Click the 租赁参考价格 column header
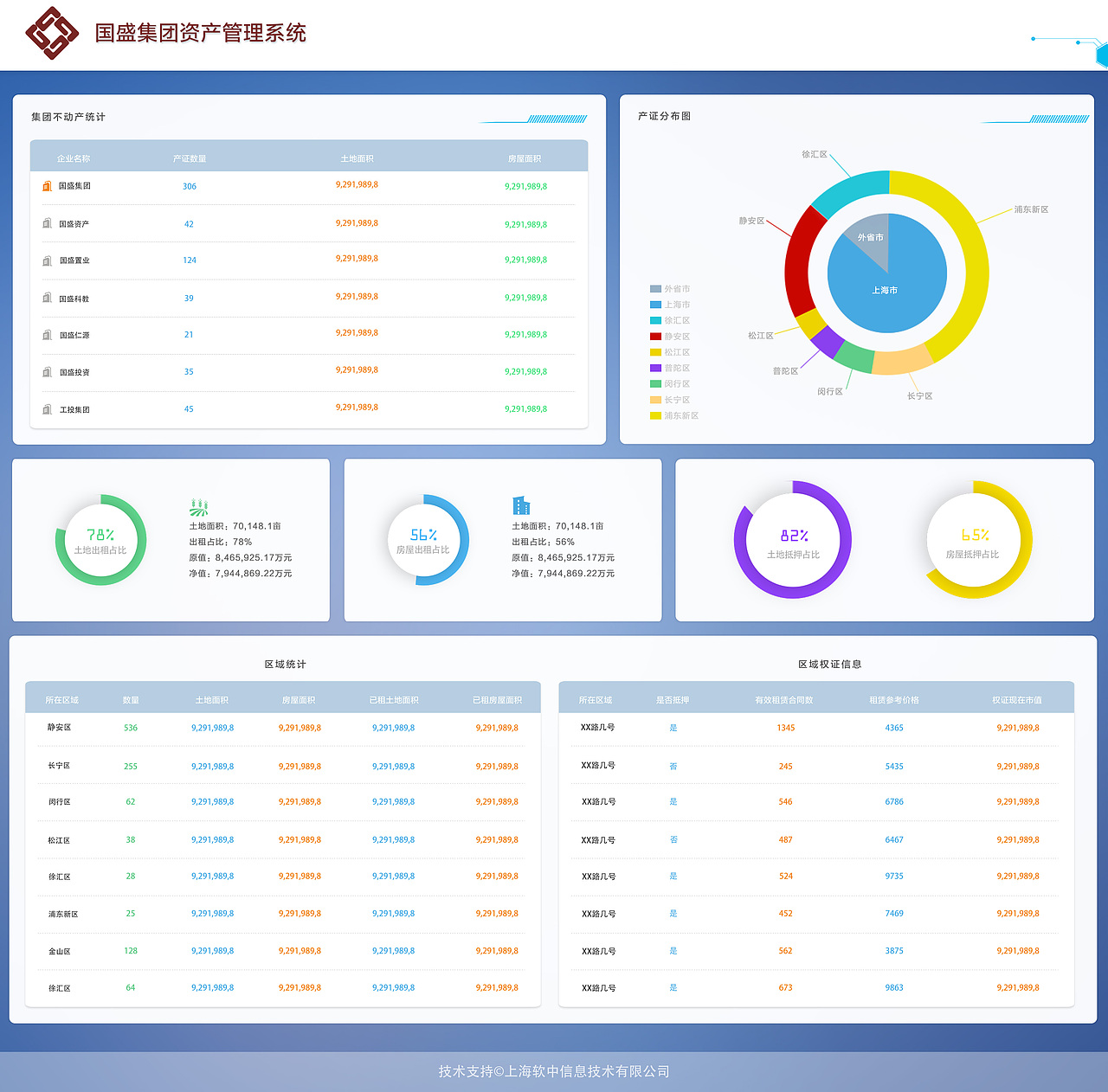The height and width of the screenshot is (1092, 1108). click(894, 700)
